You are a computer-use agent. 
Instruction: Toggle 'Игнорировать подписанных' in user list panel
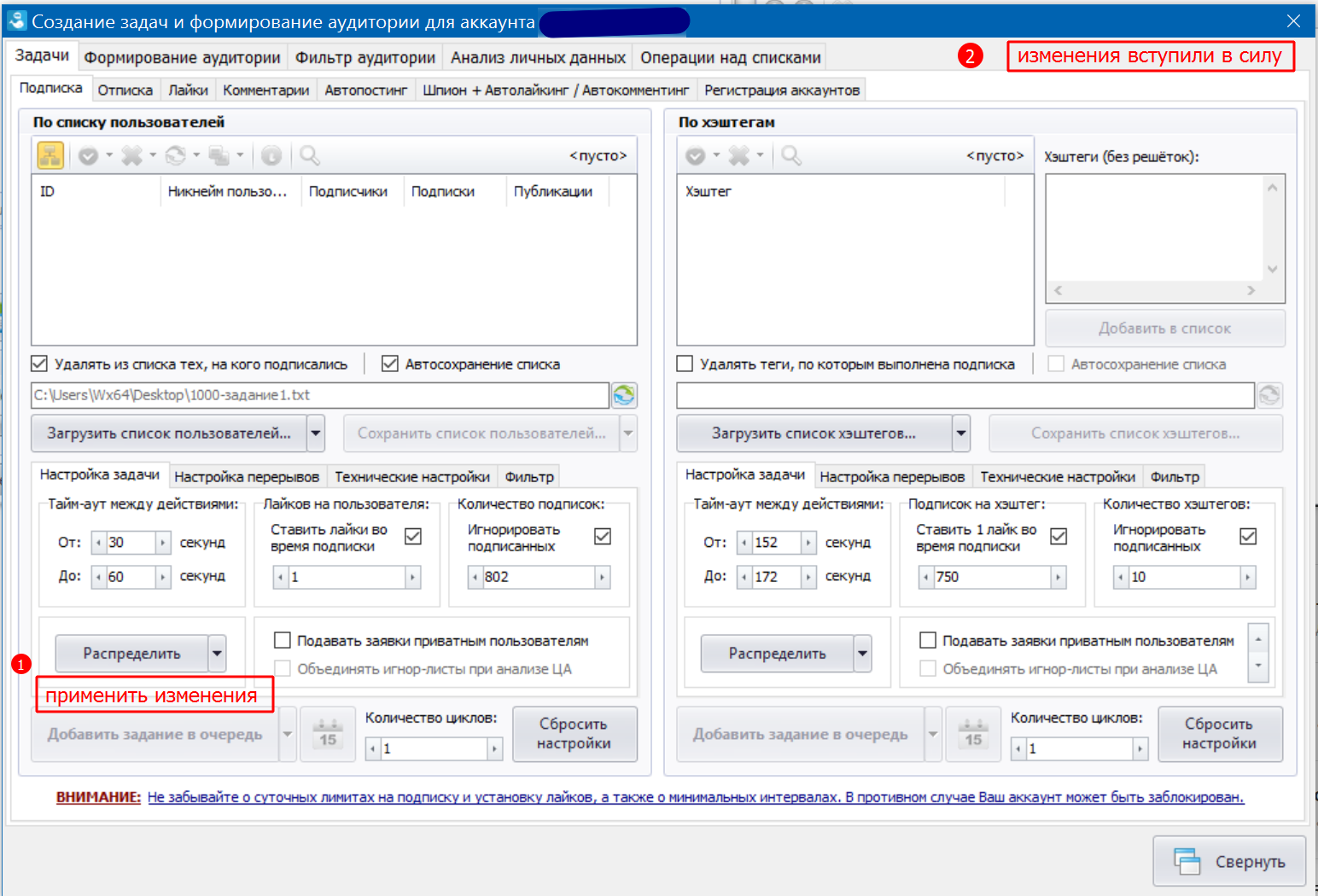(603, 536)
